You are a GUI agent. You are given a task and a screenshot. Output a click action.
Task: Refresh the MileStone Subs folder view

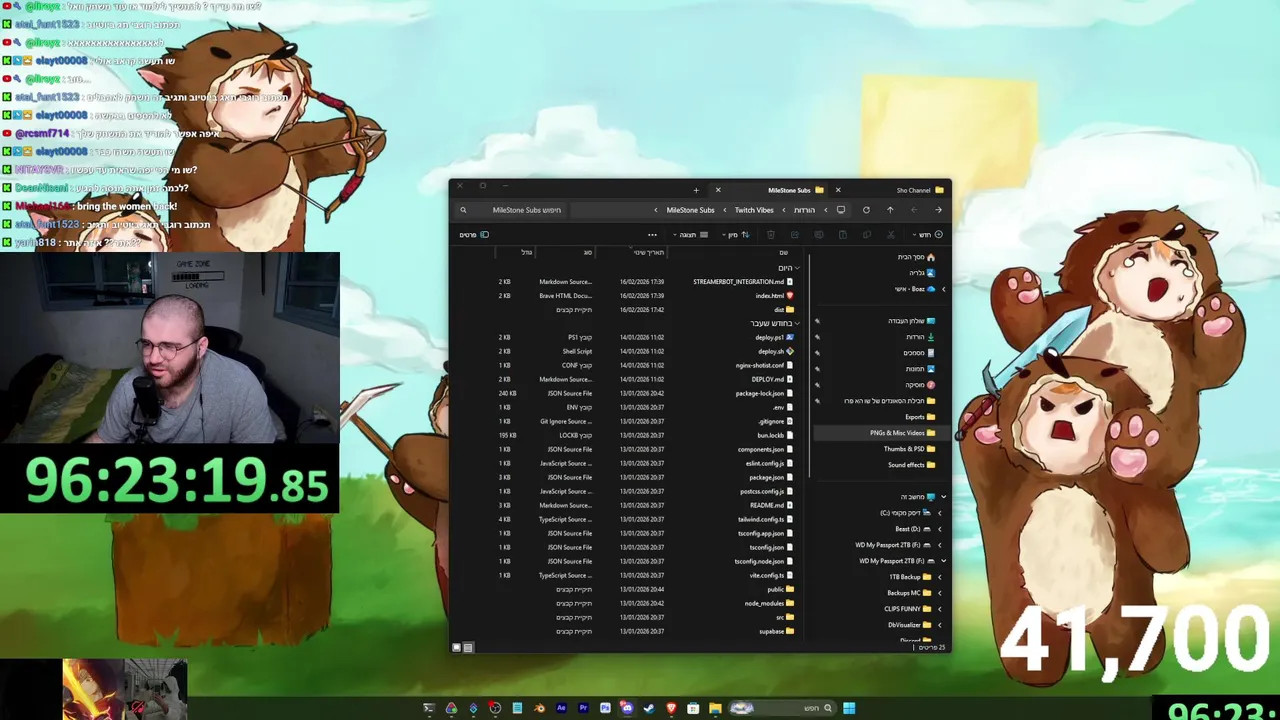tap(866, 210)
